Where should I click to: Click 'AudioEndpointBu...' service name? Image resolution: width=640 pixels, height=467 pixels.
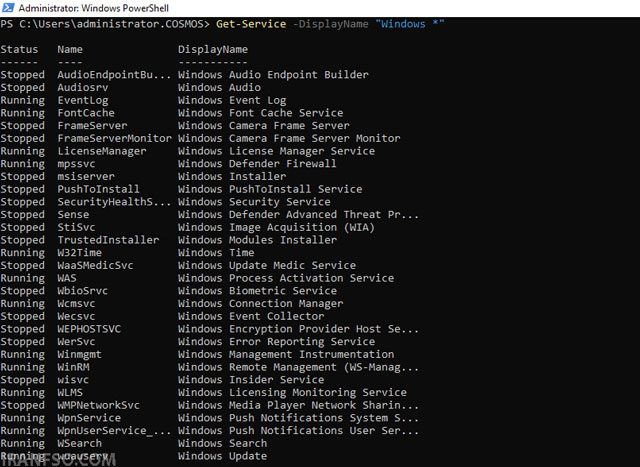point(114,75)
